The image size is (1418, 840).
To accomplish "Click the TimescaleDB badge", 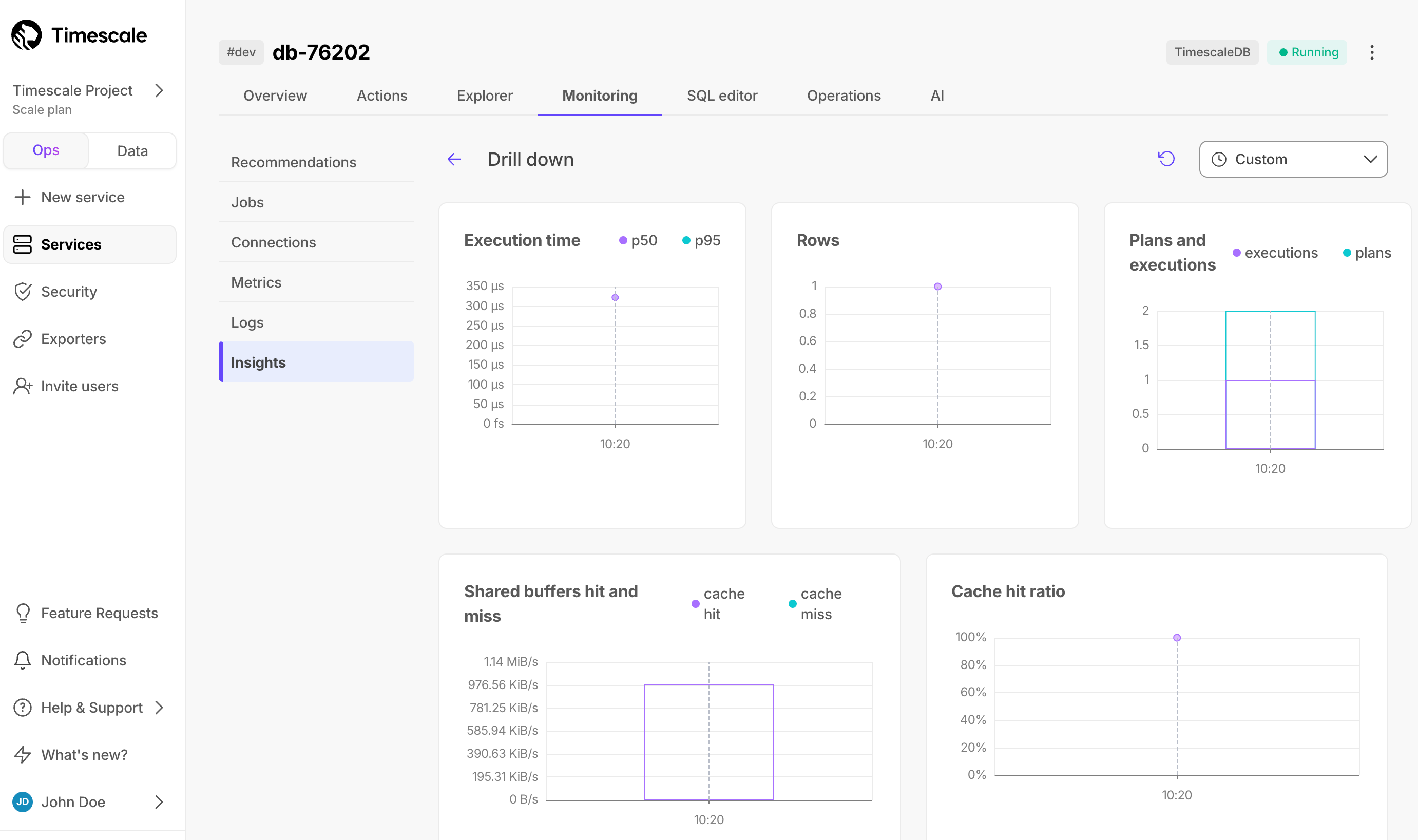I will (x=1212, y=53).
